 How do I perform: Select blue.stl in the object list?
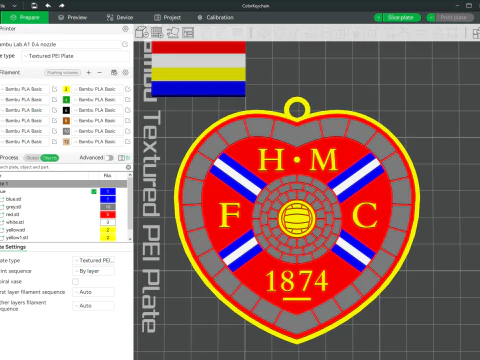point(13,199)
